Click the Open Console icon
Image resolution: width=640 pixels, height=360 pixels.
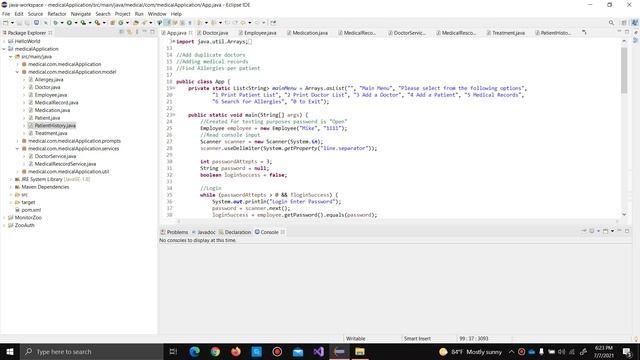tap(606, 231)
